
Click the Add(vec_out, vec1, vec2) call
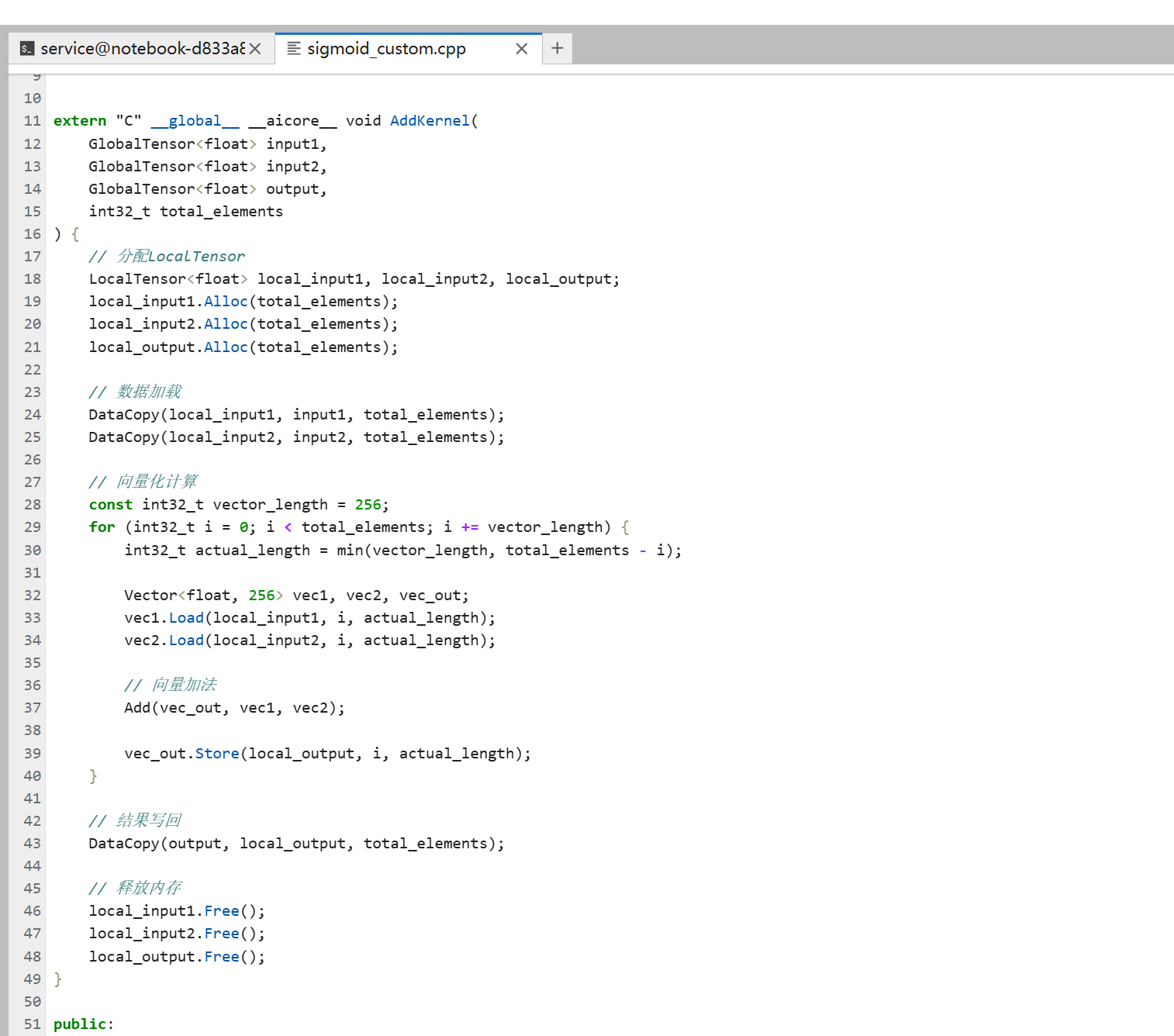(234, 708)
